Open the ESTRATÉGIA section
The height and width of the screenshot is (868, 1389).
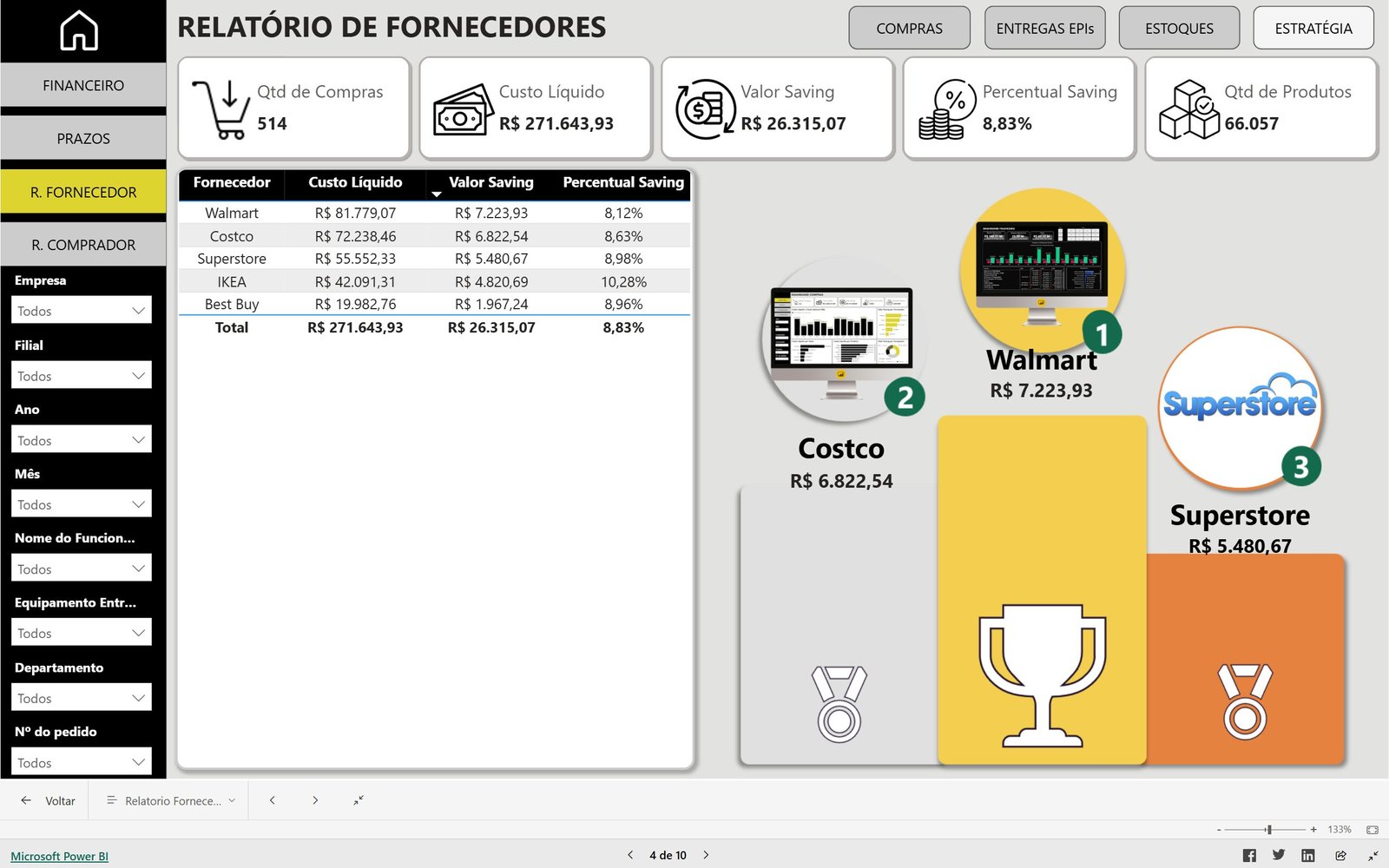(x=1313, y=28)
